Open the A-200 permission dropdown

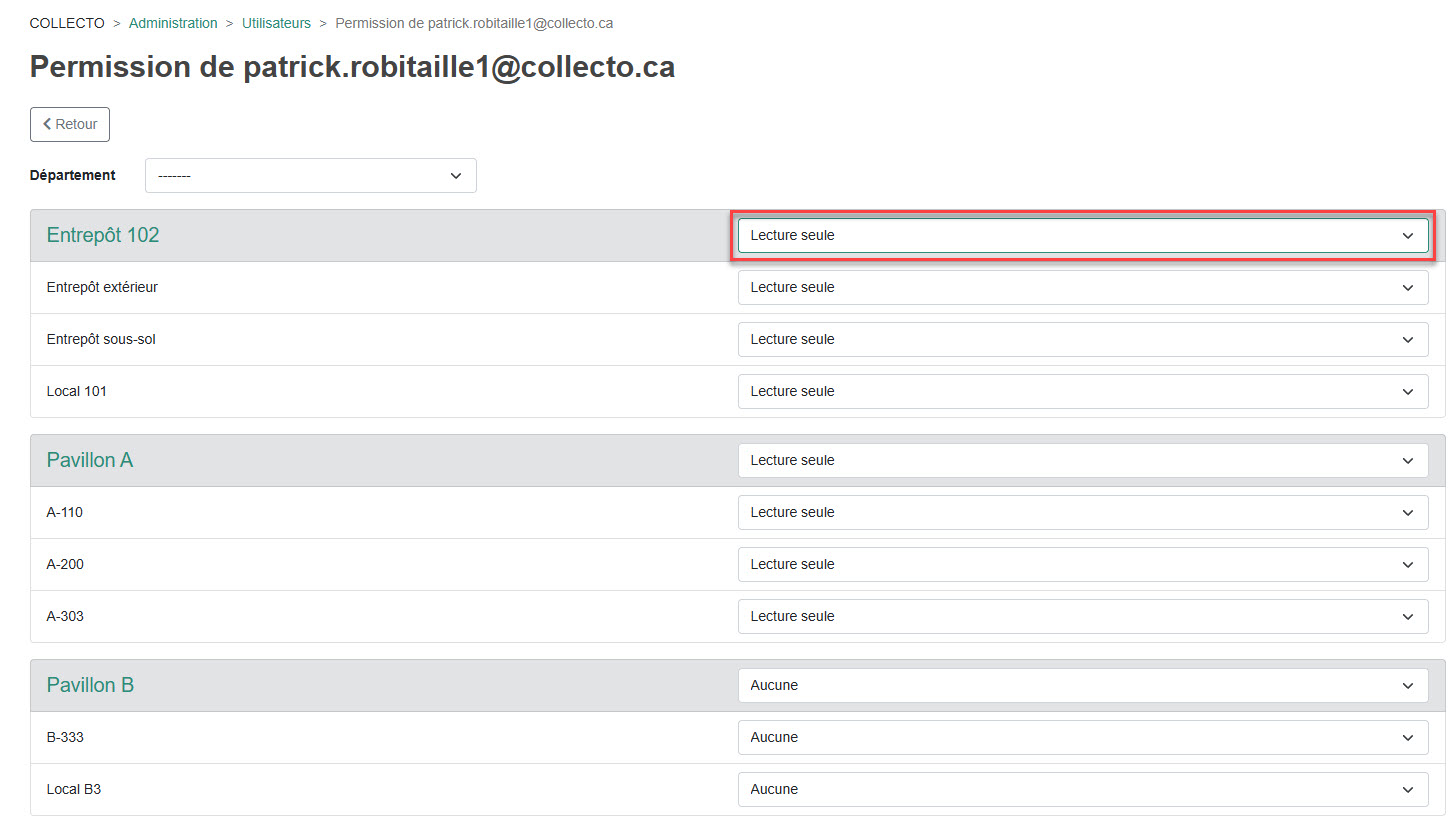1082,565
